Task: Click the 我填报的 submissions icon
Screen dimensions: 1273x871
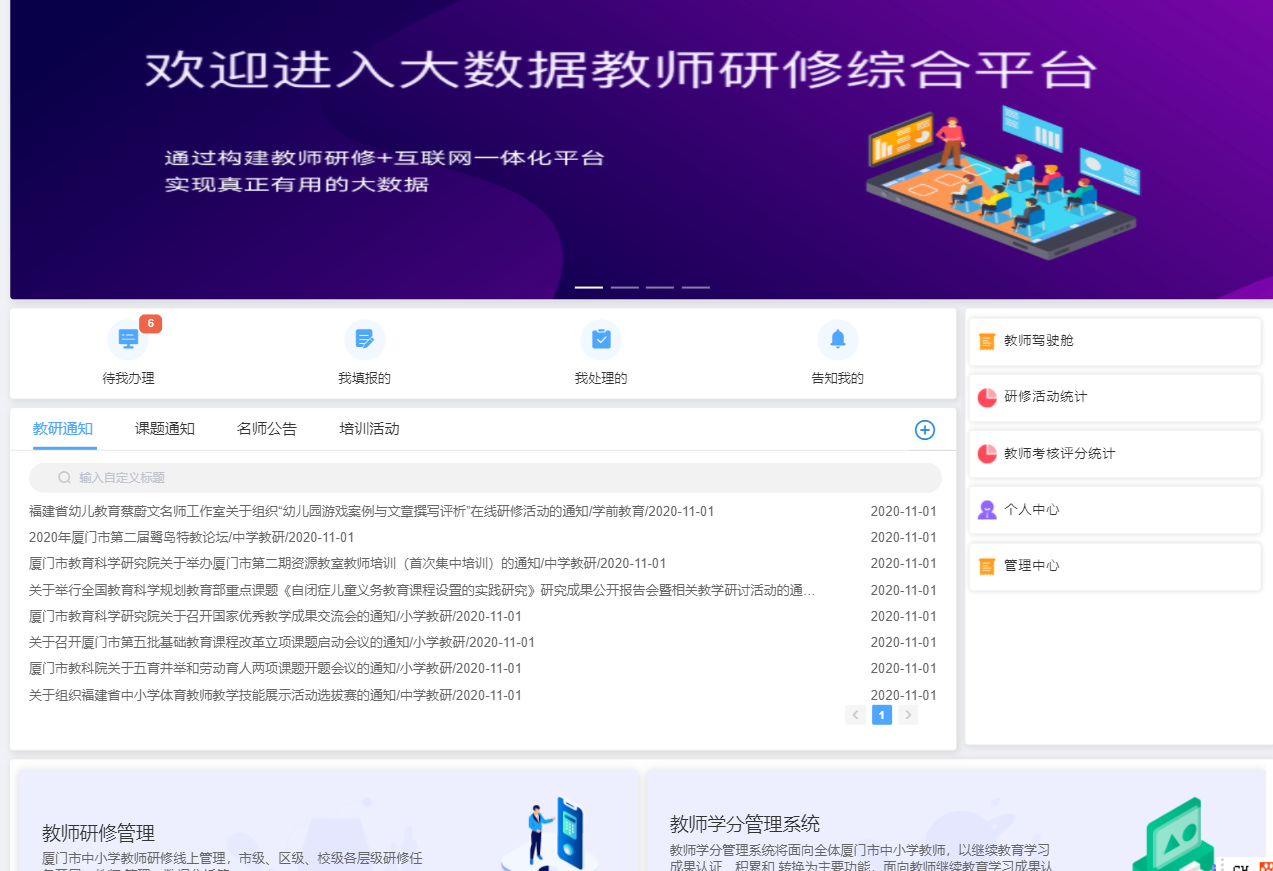Action: [x=364, y=339]
